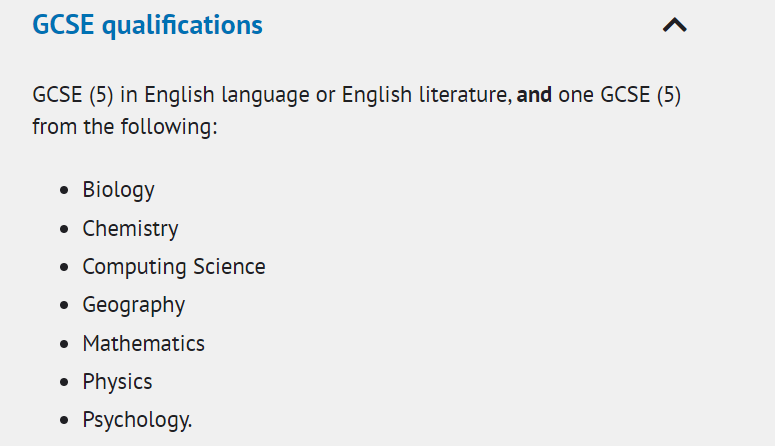
Task: Click the bullet point beside Psychology
Action: tap(64, 420)
